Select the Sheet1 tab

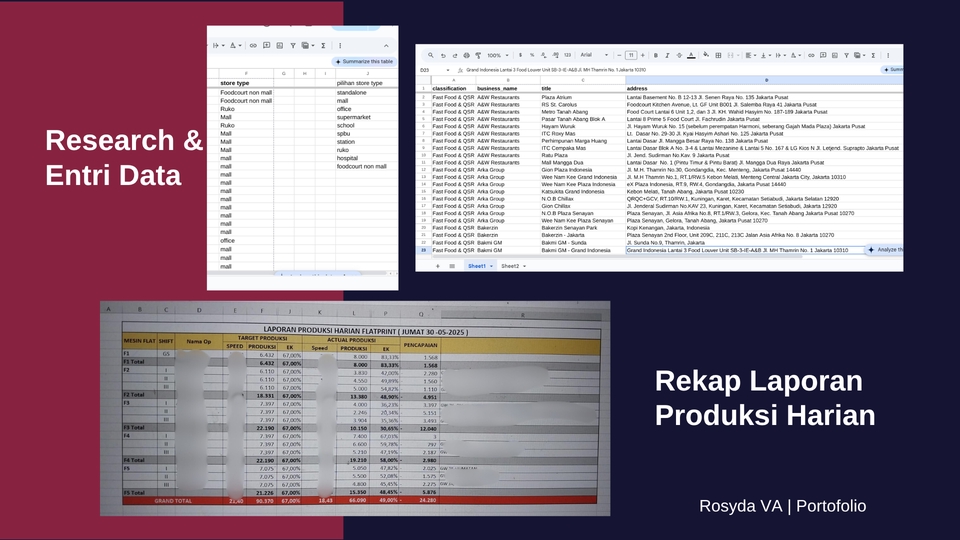coord(478,266)
